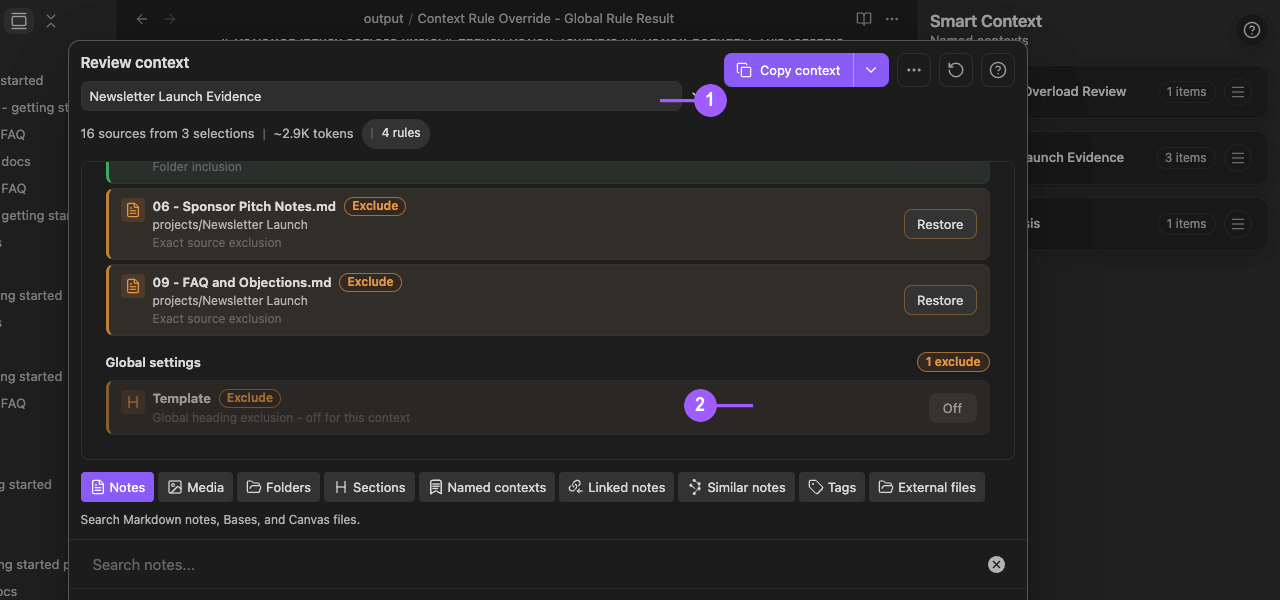Select the External files tab
The image size is (1280, 600).
click(x=927, y=487)
